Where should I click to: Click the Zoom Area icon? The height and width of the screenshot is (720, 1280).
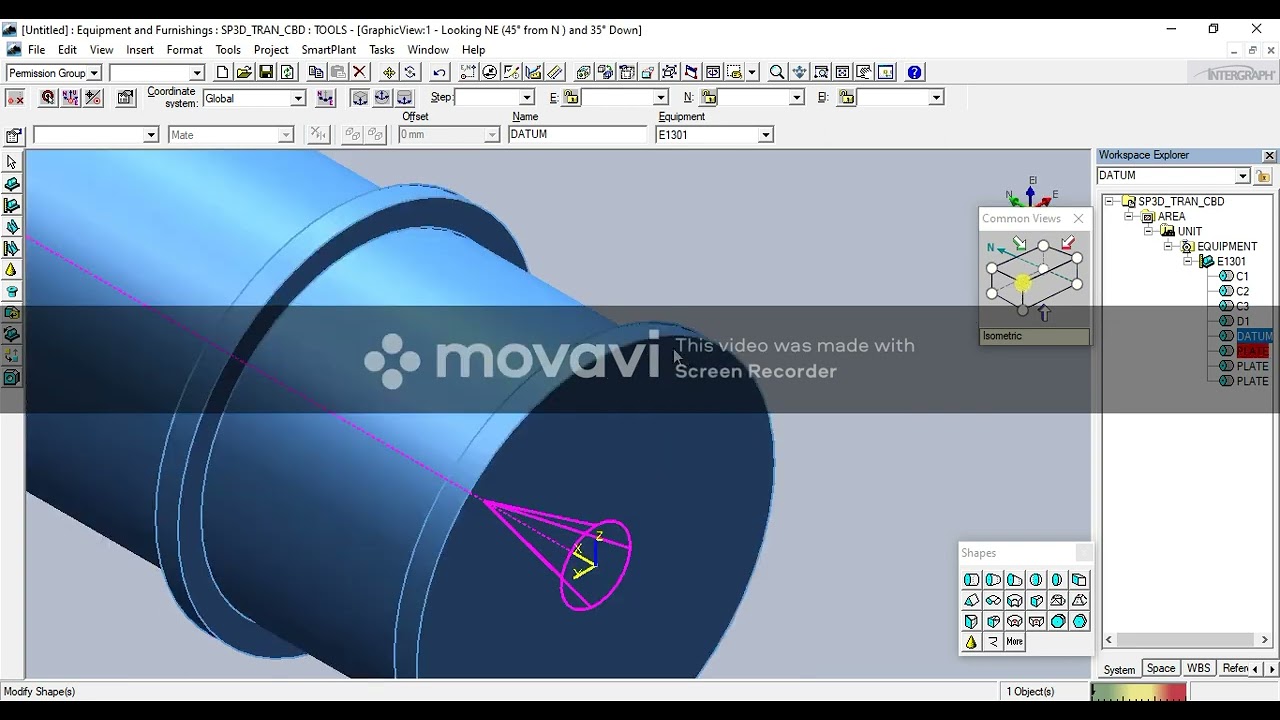point(821,72)
